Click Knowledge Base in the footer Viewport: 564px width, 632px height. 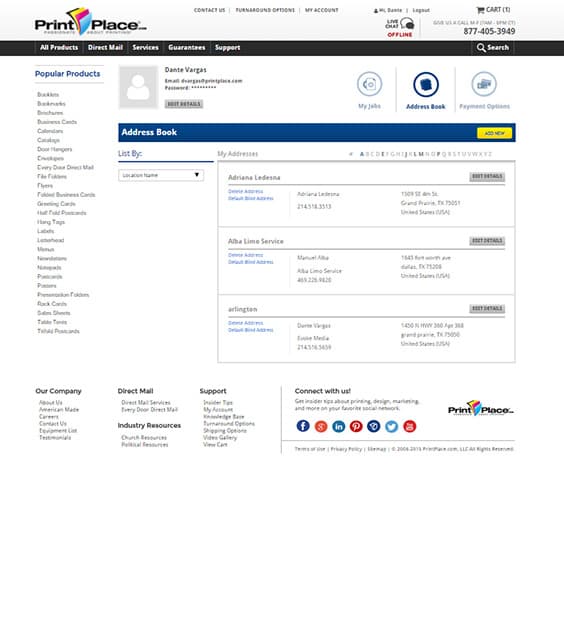click(x=224, y=417)
